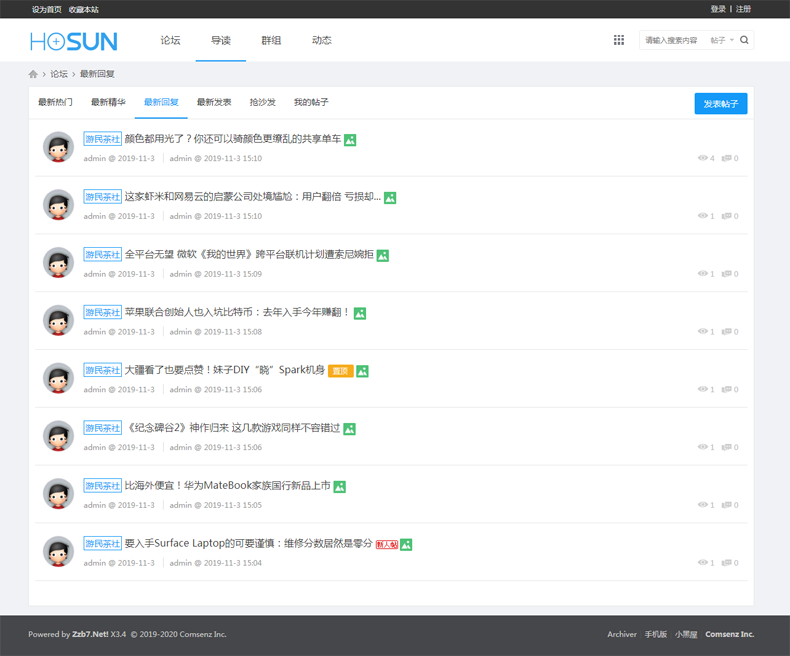
Task: Click reply count icon on Surface Laptop post
Action: [x=727, y=563]
